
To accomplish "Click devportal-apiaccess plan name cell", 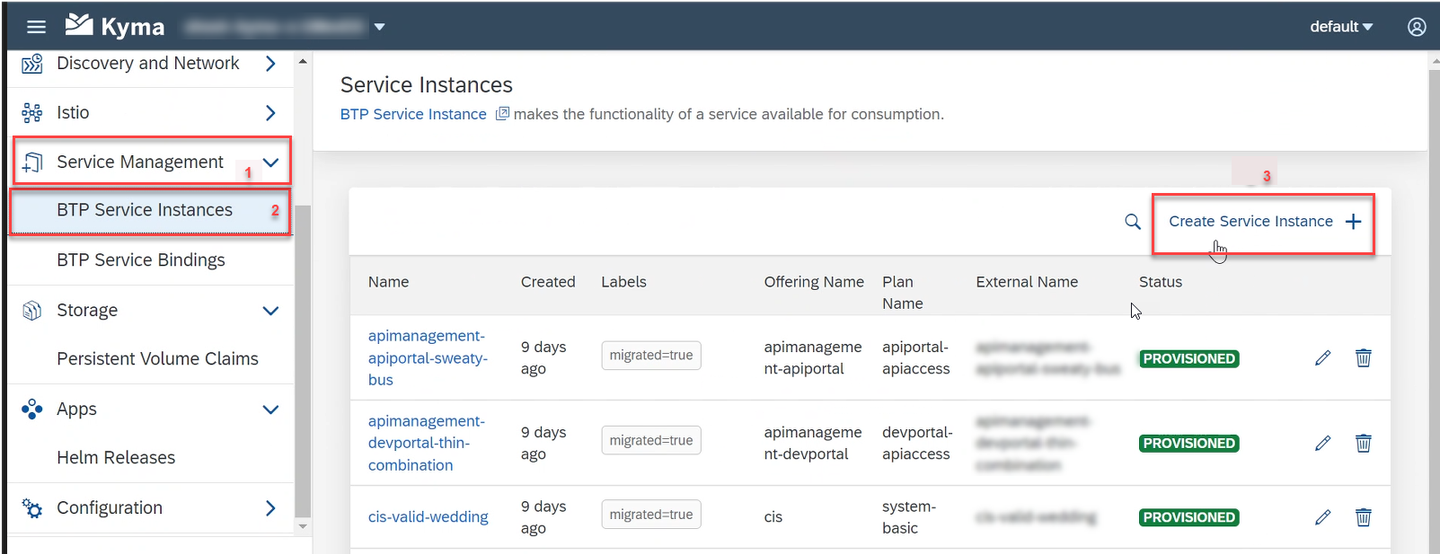I will pos(917,443).
